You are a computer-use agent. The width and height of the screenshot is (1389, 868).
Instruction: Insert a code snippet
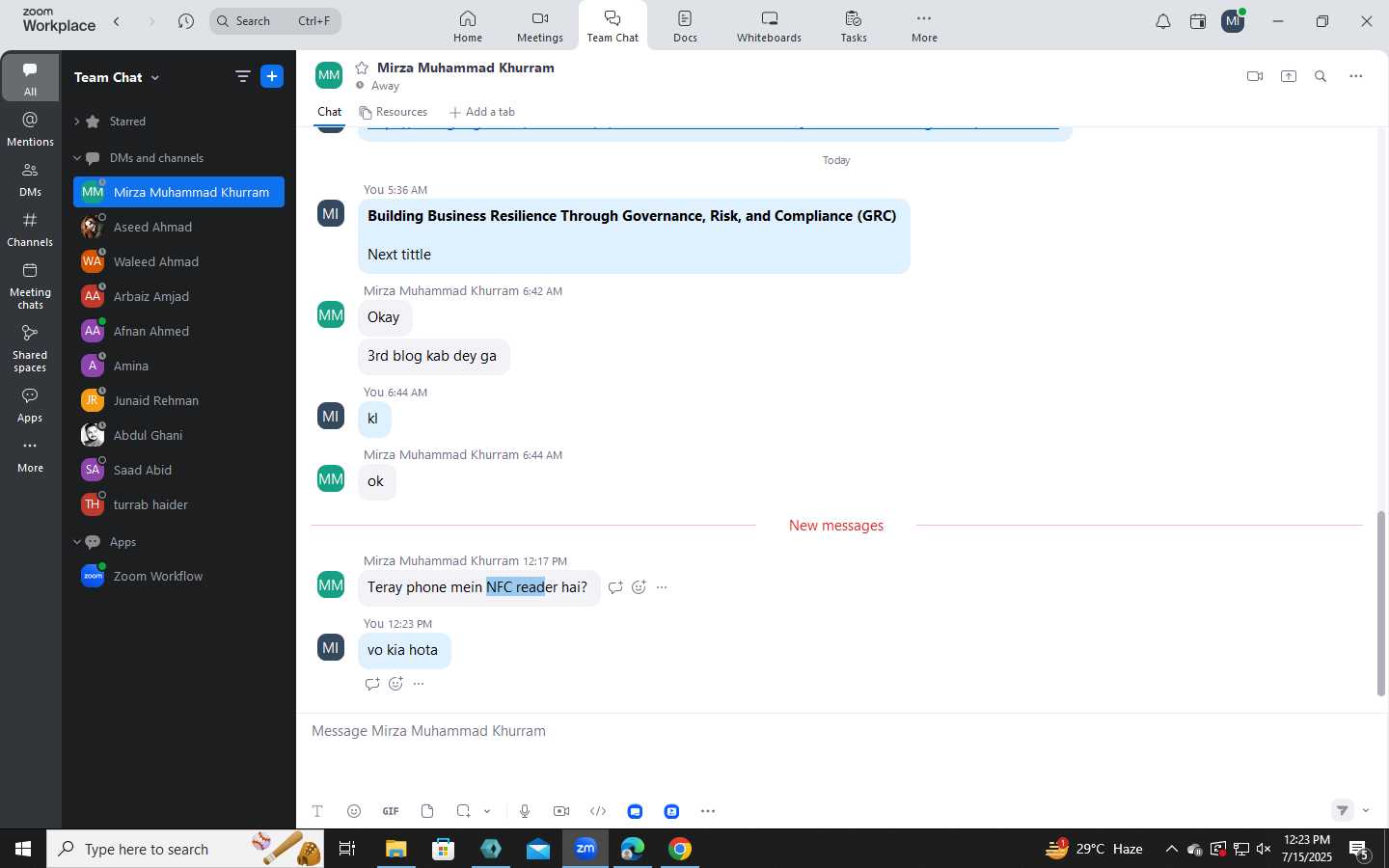click(x=598, y=811)
